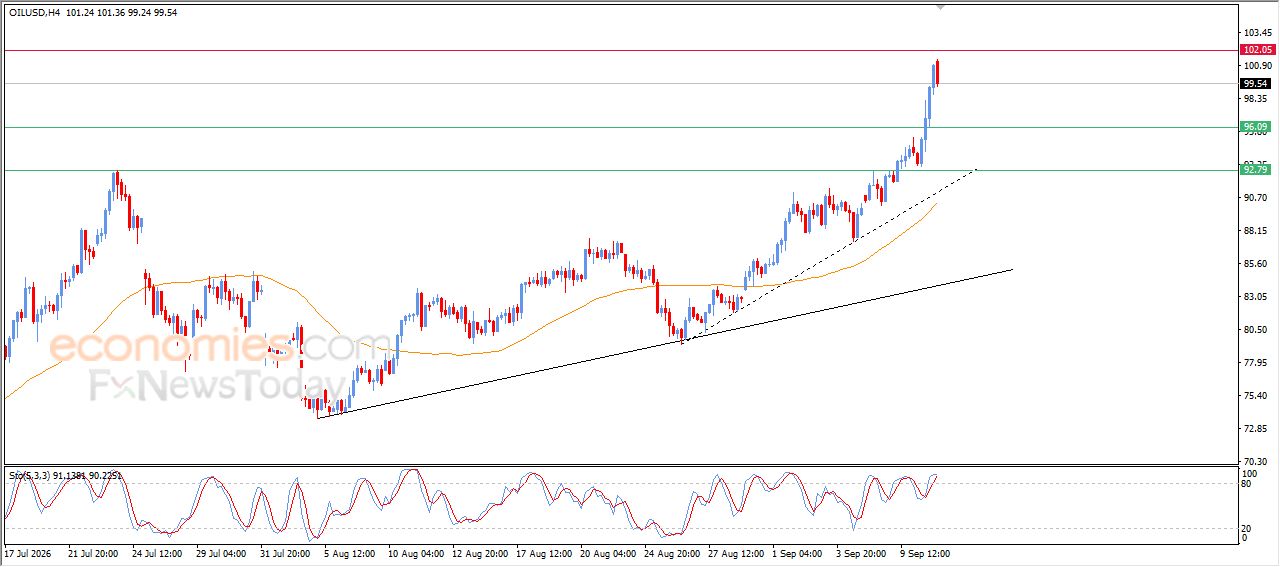
Task: Click the 9 Sep 12:00 date label
Action: (926, 552)
